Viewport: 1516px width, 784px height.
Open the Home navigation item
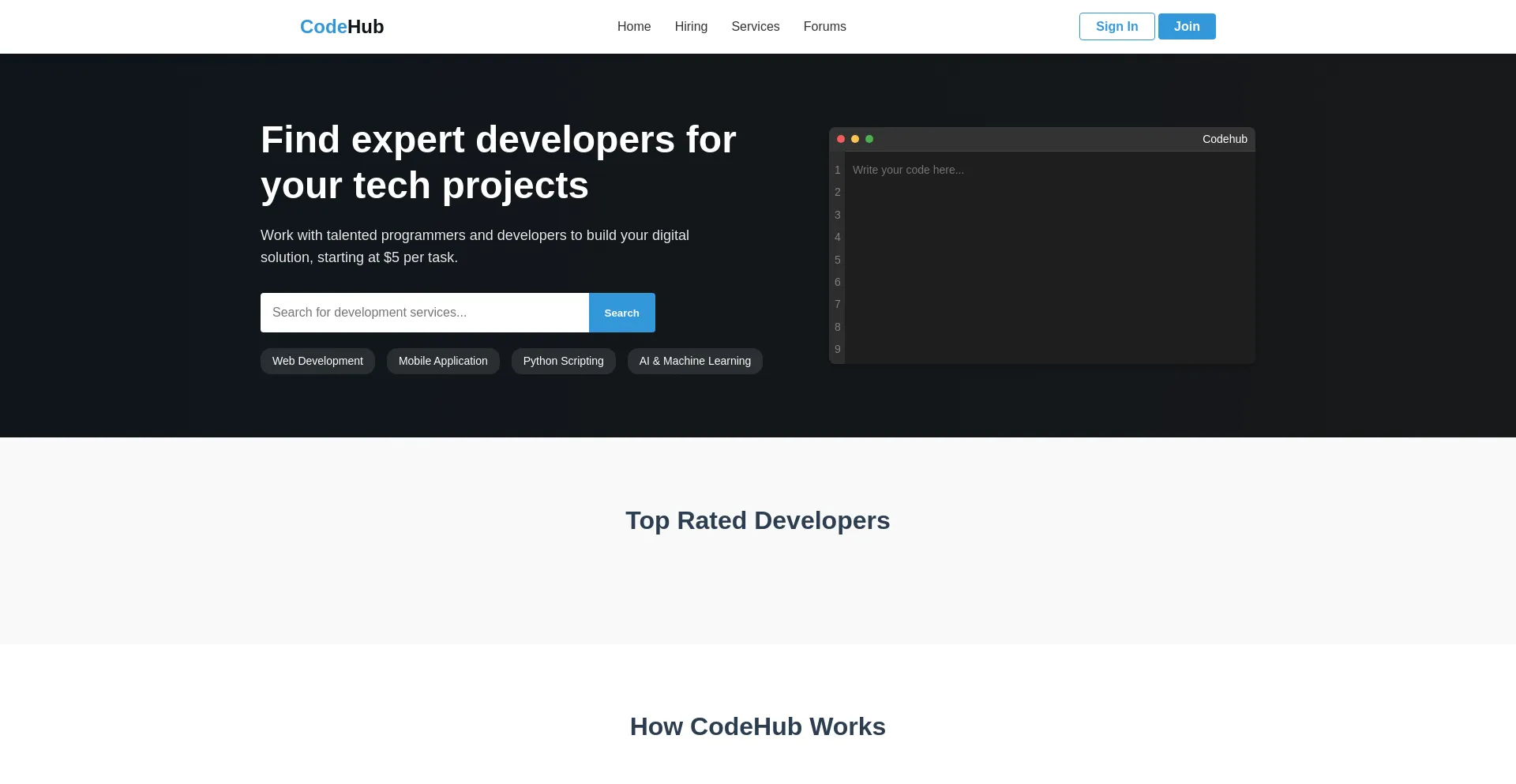(634, 26)
